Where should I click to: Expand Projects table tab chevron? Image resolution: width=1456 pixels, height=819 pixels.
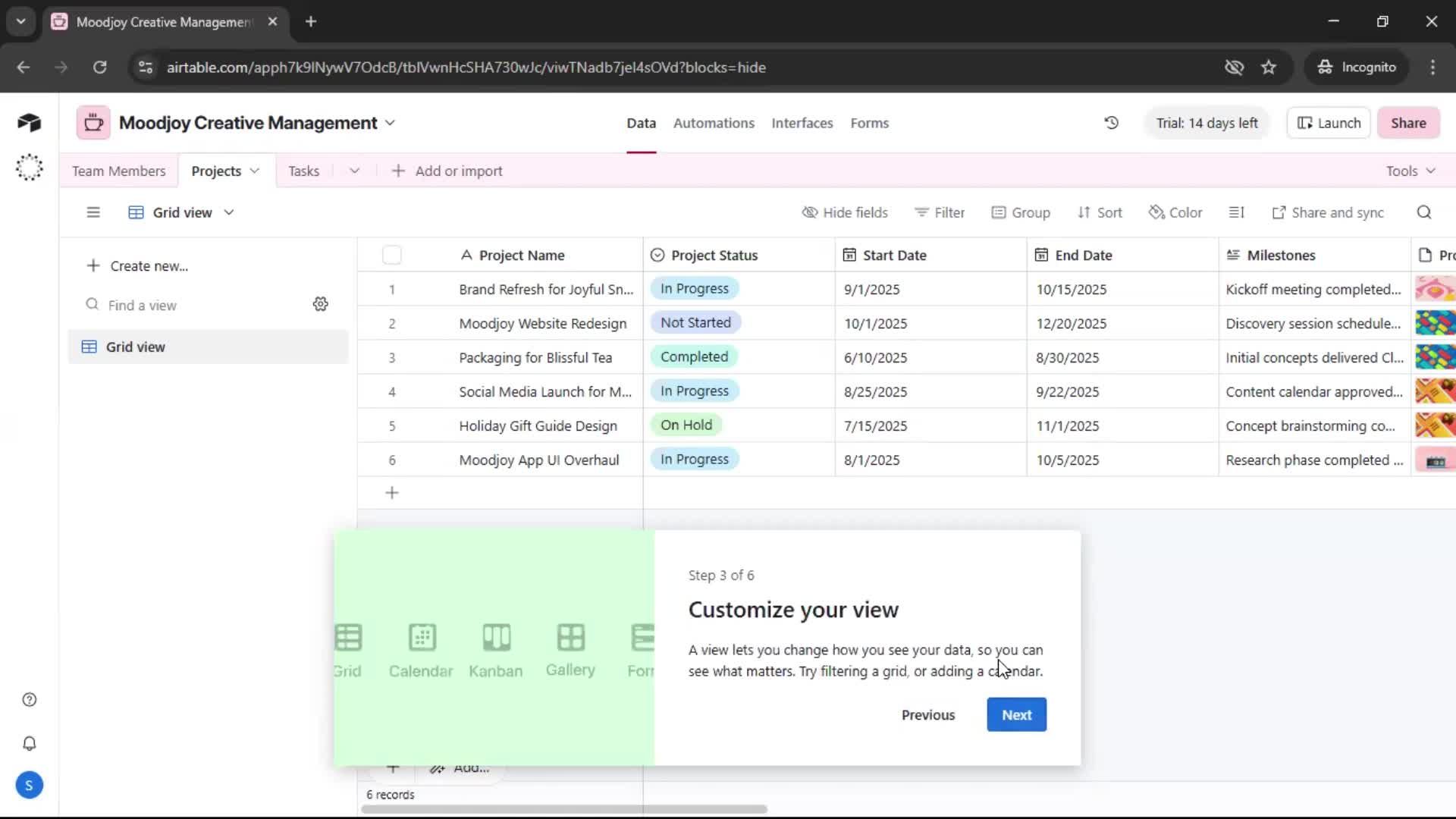click(x=255, y=171)
